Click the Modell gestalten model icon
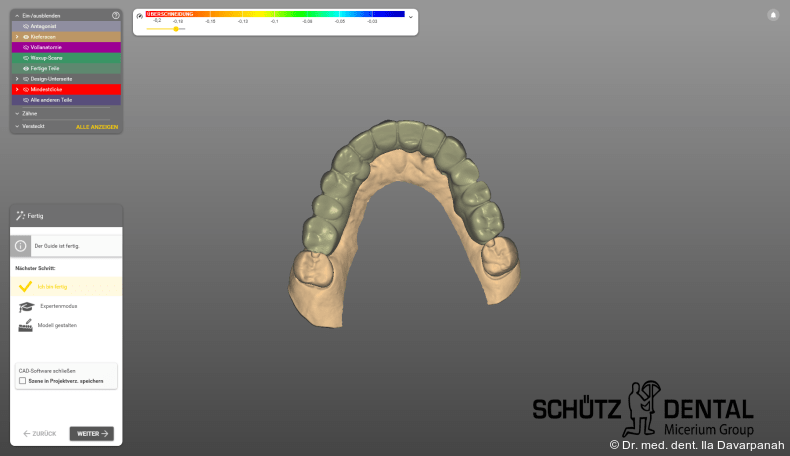 coord(25,325)
